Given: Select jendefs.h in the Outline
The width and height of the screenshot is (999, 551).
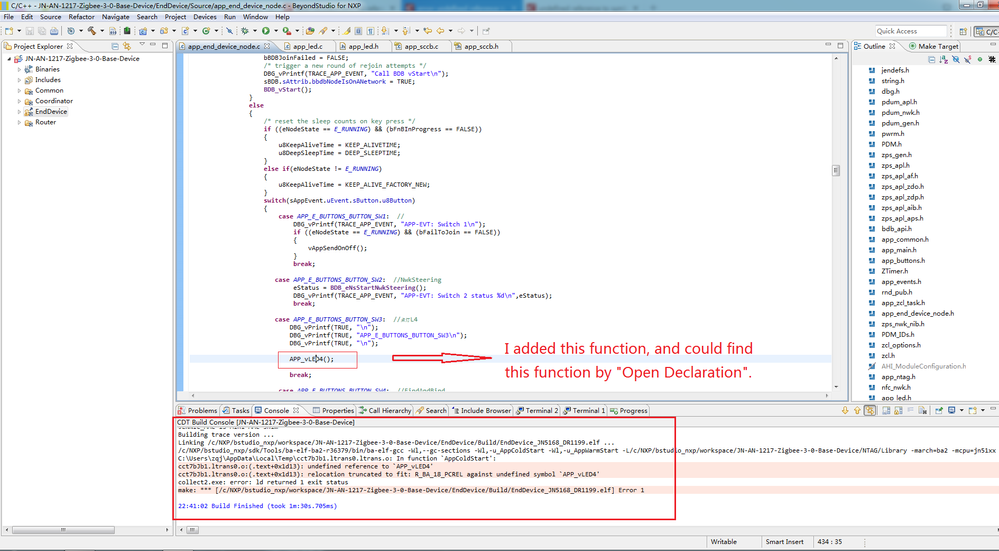Looking at the screenshot, I should coord(895,70).
